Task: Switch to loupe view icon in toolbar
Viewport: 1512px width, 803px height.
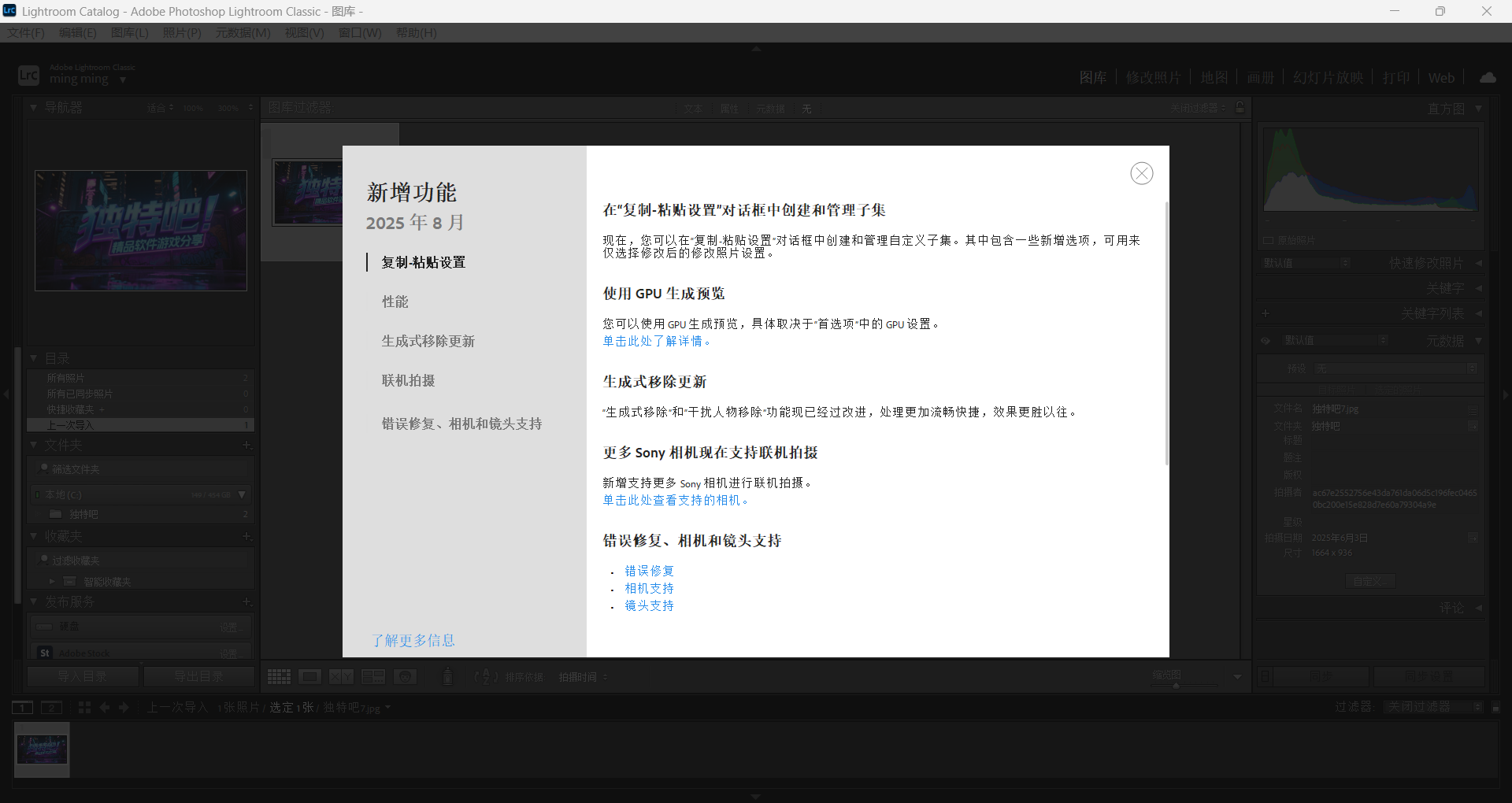Action: point(309,677)
